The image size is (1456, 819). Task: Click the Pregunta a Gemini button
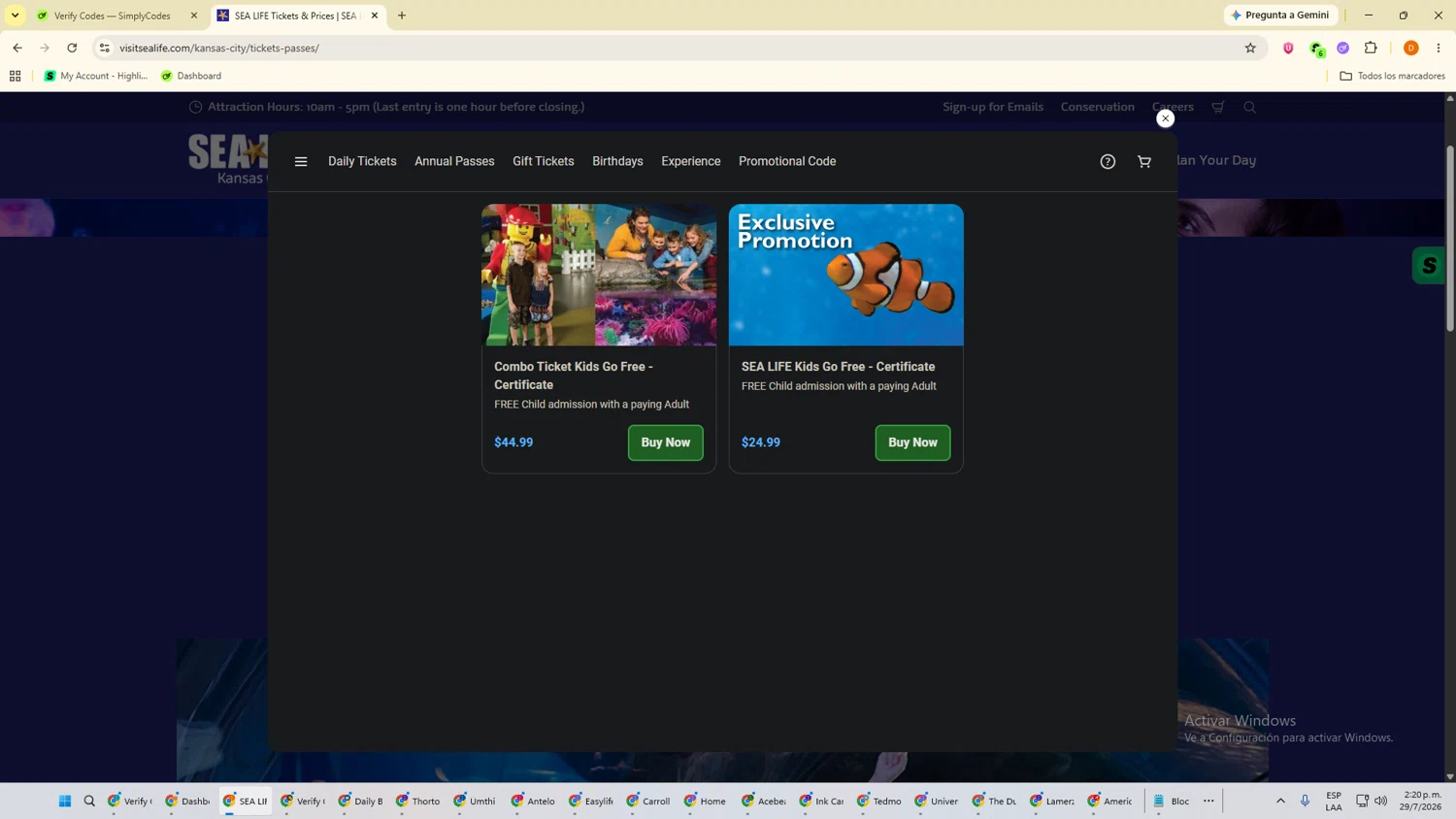[x=1281, y=16]
